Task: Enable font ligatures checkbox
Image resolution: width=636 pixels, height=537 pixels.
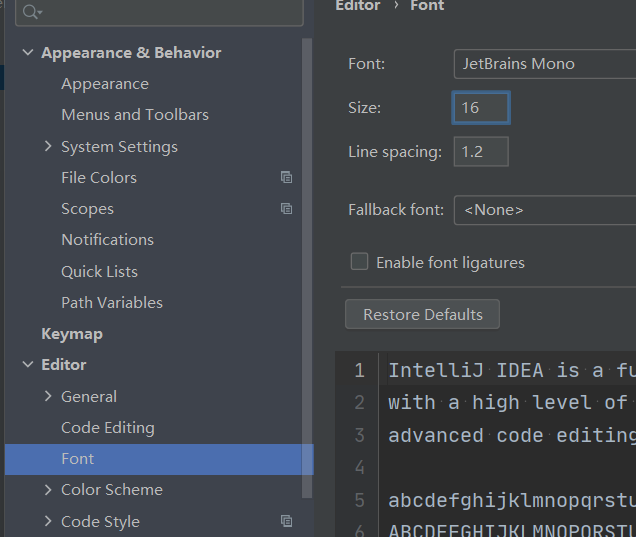Action: (359, 262)
